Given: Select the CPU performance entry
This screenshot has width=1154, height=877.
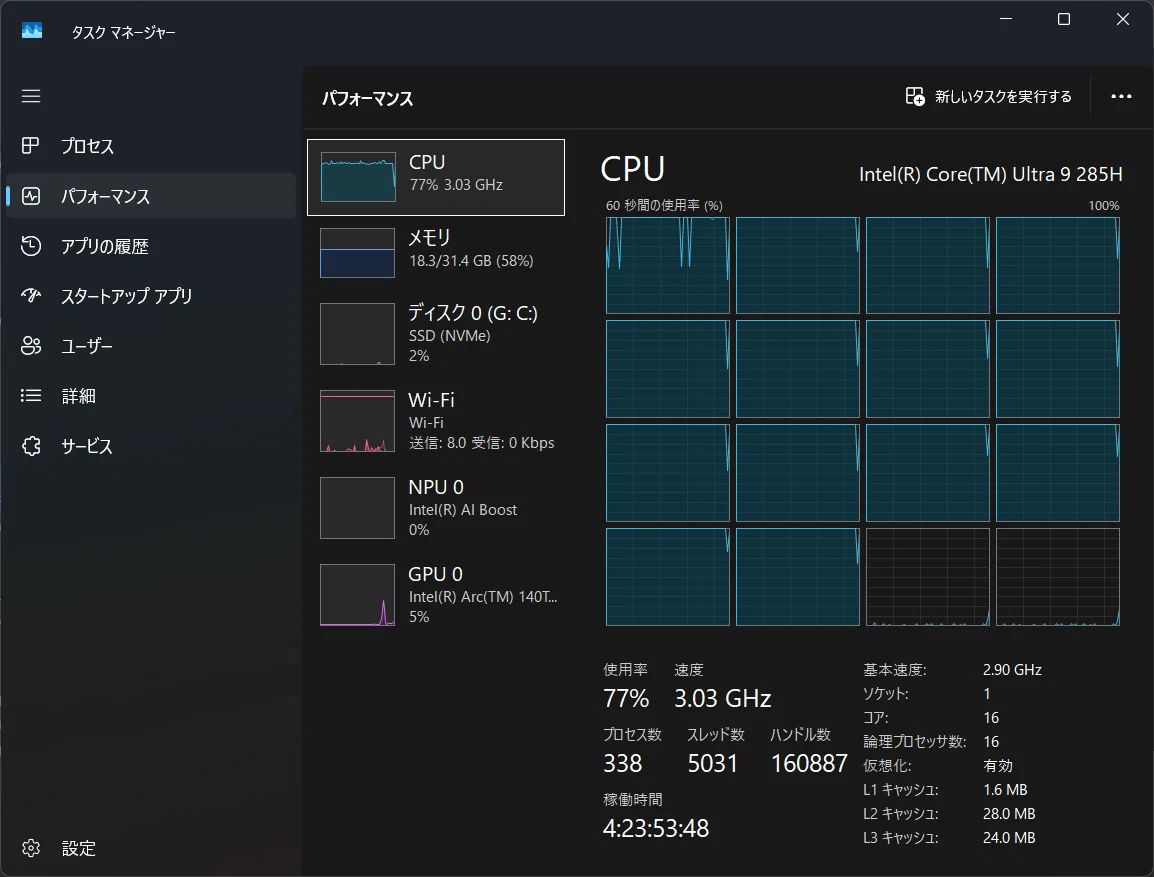Looking at the screenshot, I should tap(436, 177).
